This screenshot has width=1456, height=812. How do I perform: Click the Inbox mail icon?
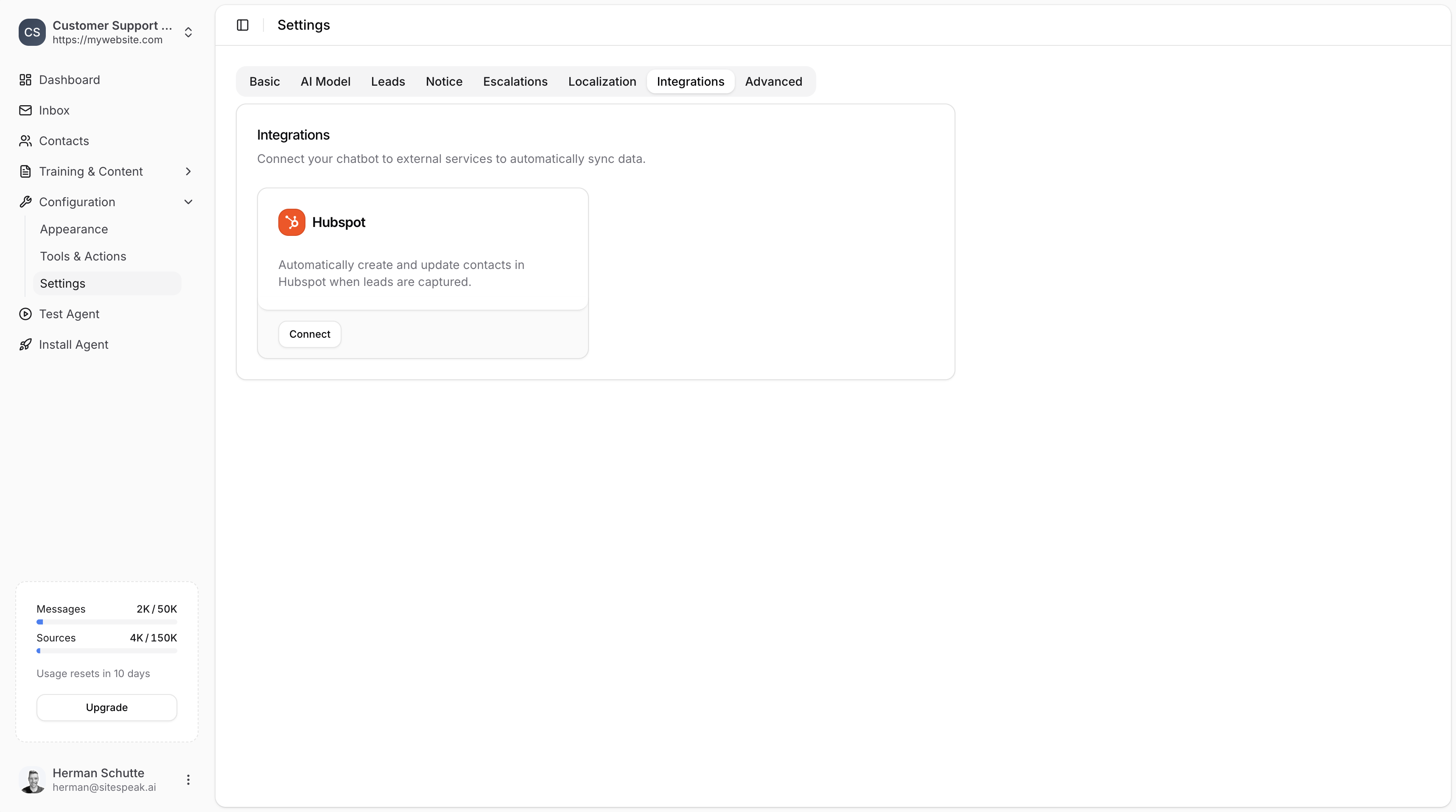coord(25,110)
